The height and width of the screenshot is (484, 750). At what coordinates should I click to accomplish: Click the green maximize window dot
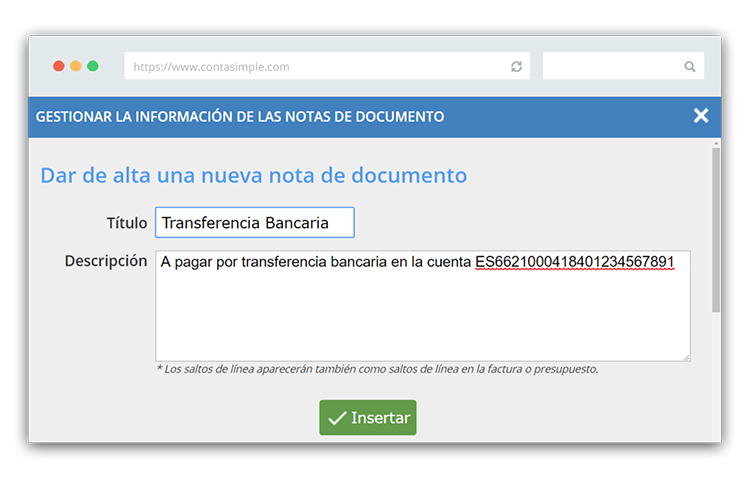click(93, 66)
